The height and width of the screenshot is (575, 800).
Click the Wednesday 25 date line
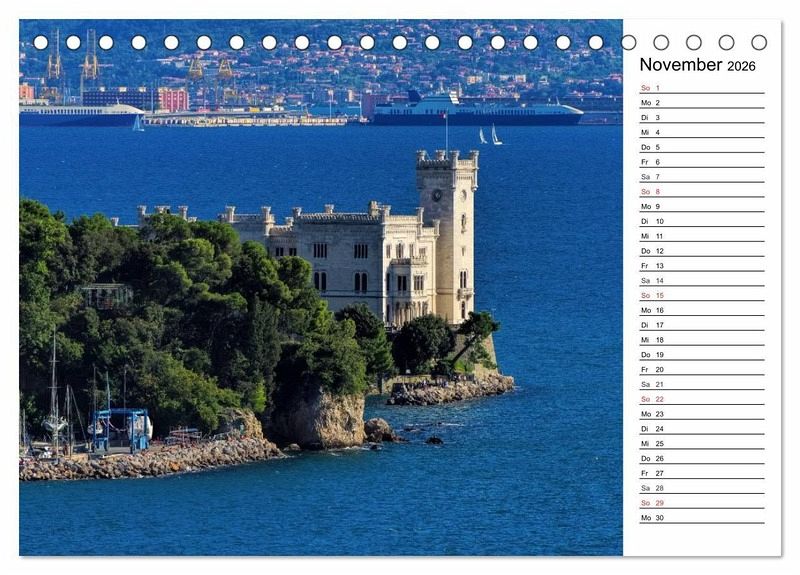[700, 443]
